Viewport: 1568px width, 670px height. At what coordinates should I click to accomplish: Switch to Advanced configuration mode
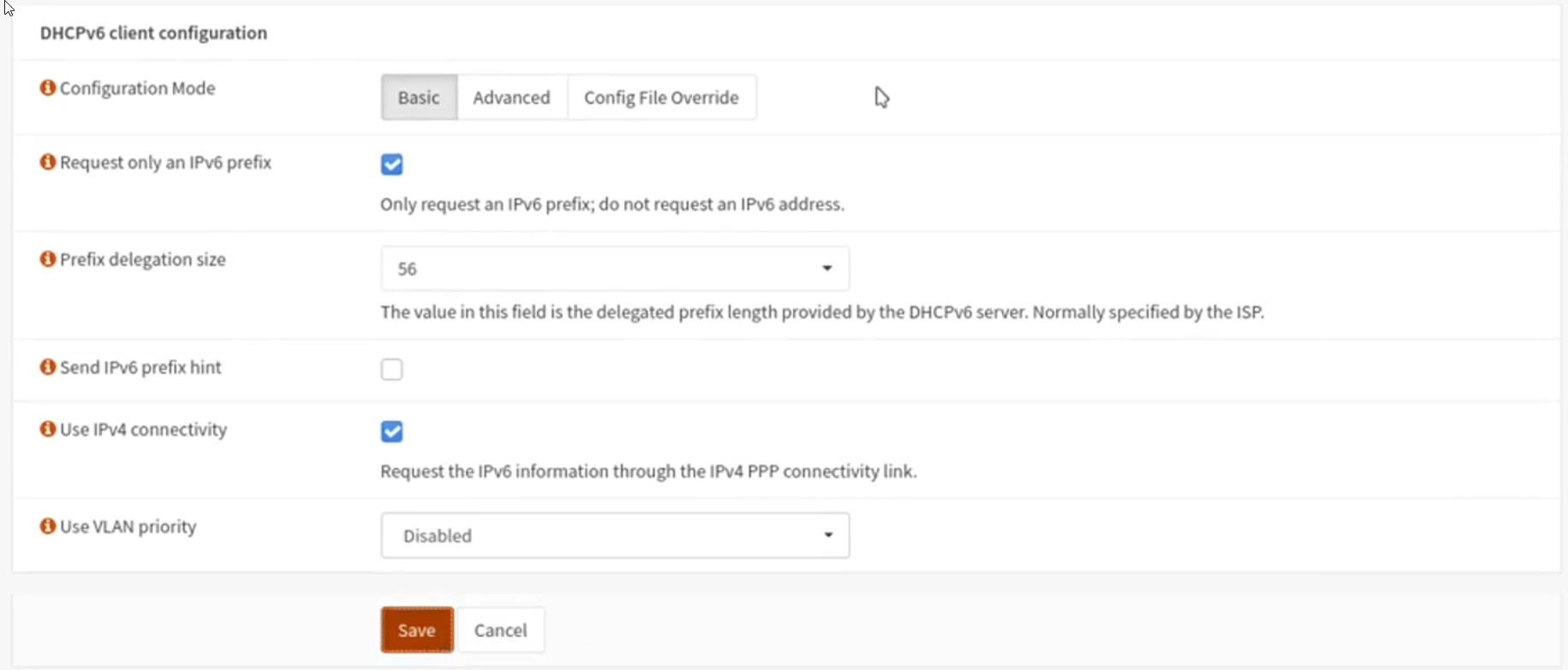click(x=511, y=98)
